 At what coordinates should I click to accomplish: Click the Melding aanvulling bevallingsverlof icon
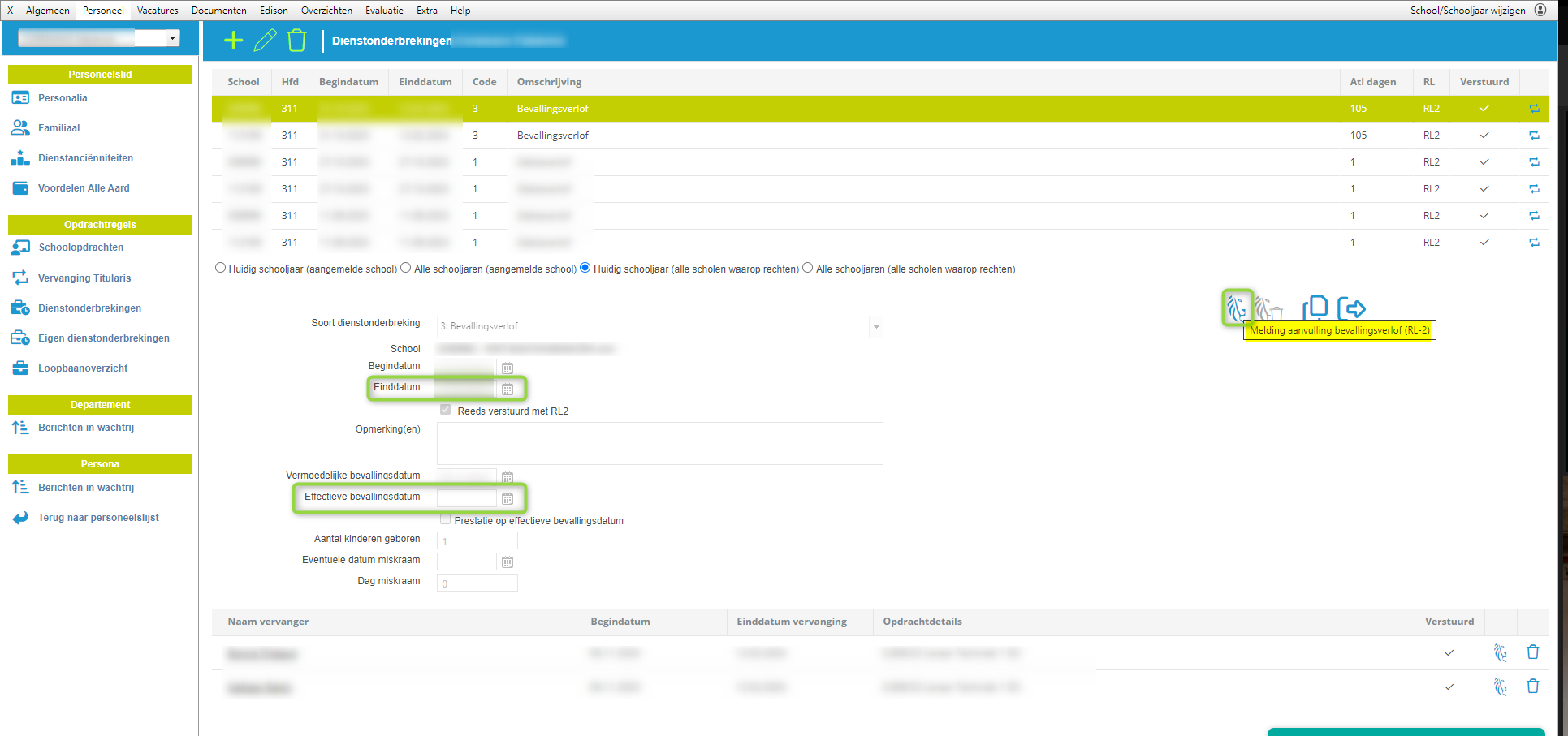[1237, 308]
